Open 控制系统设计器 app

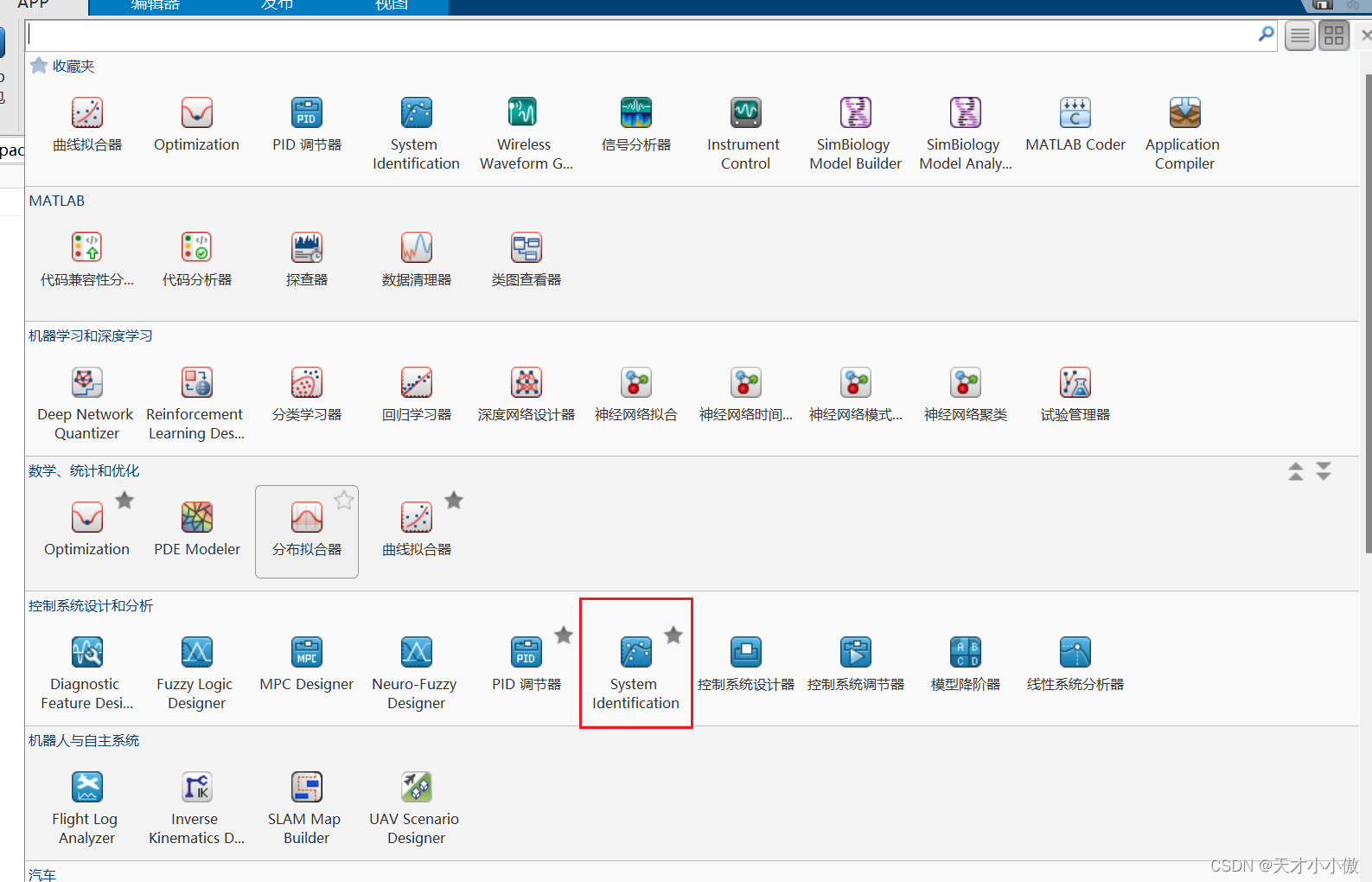point(745,664)
